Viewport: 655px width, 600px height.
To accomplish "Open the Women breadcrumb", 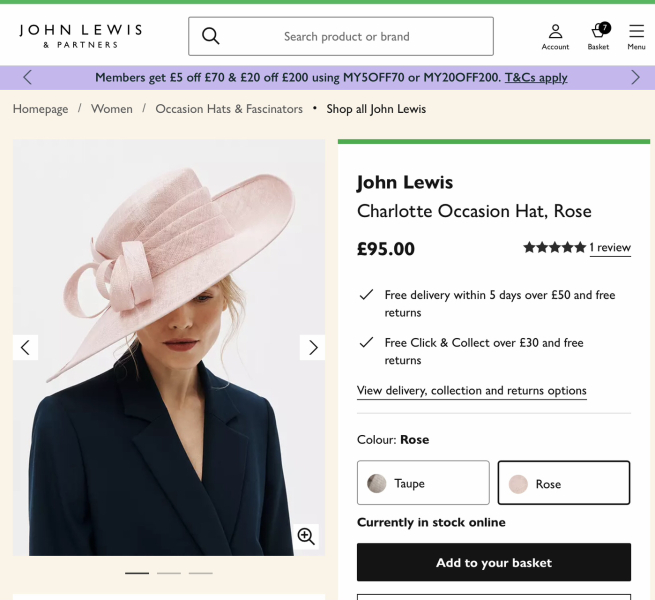I will 112,109.
